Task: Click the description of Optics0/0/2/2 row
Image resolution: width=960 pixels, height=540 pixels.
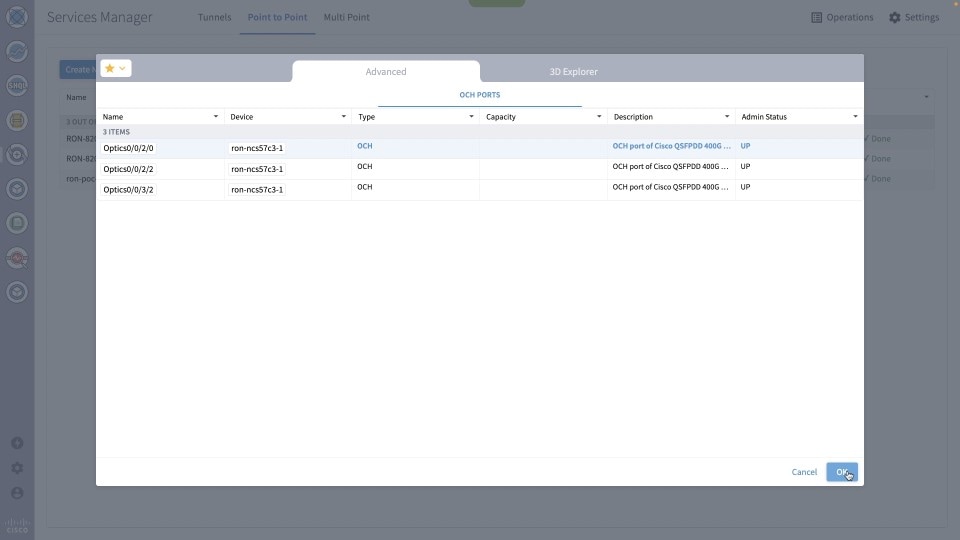Action: tap(671, 167)
